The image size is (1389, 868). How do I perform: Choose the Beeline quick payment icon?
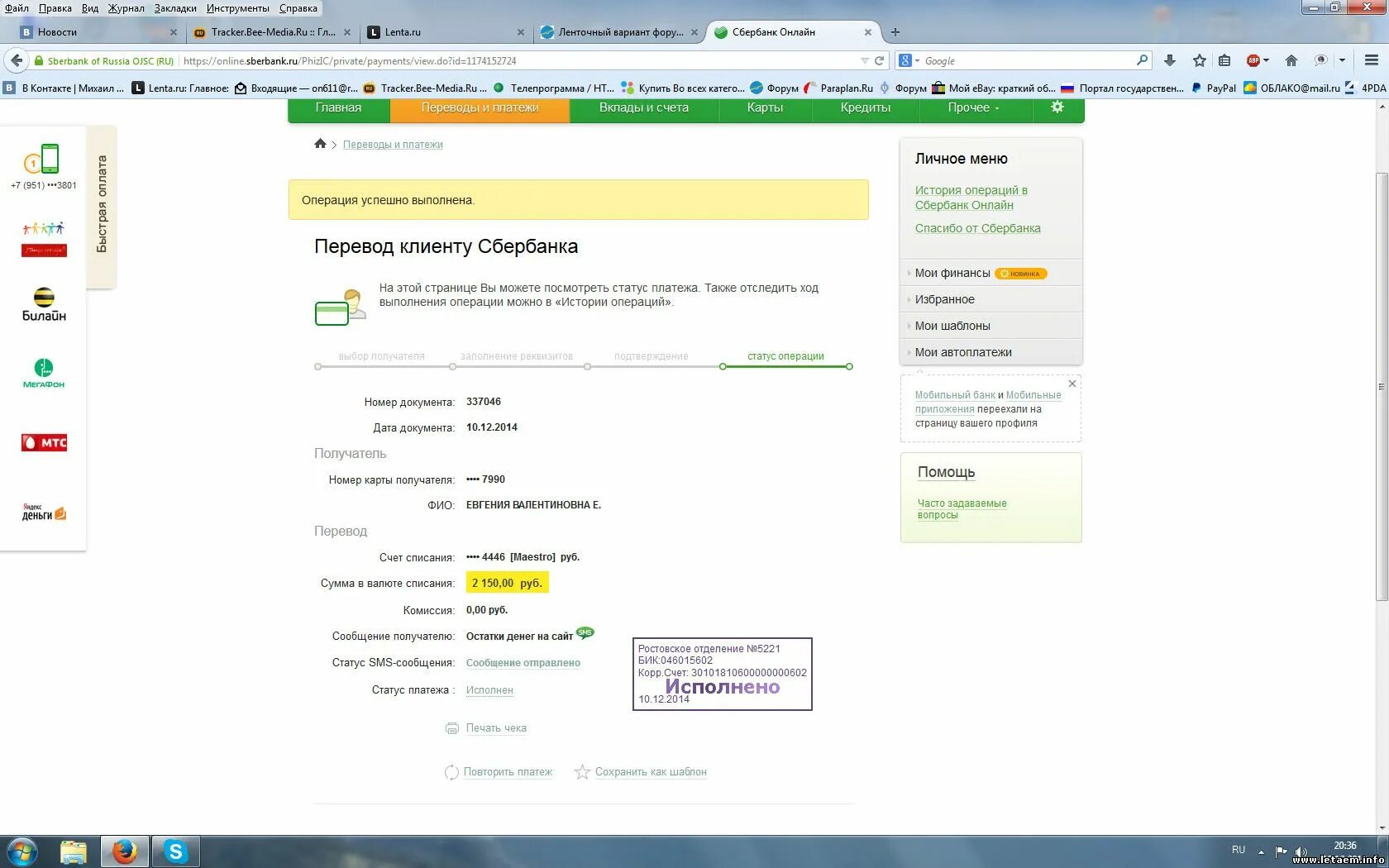coord(44,305)
